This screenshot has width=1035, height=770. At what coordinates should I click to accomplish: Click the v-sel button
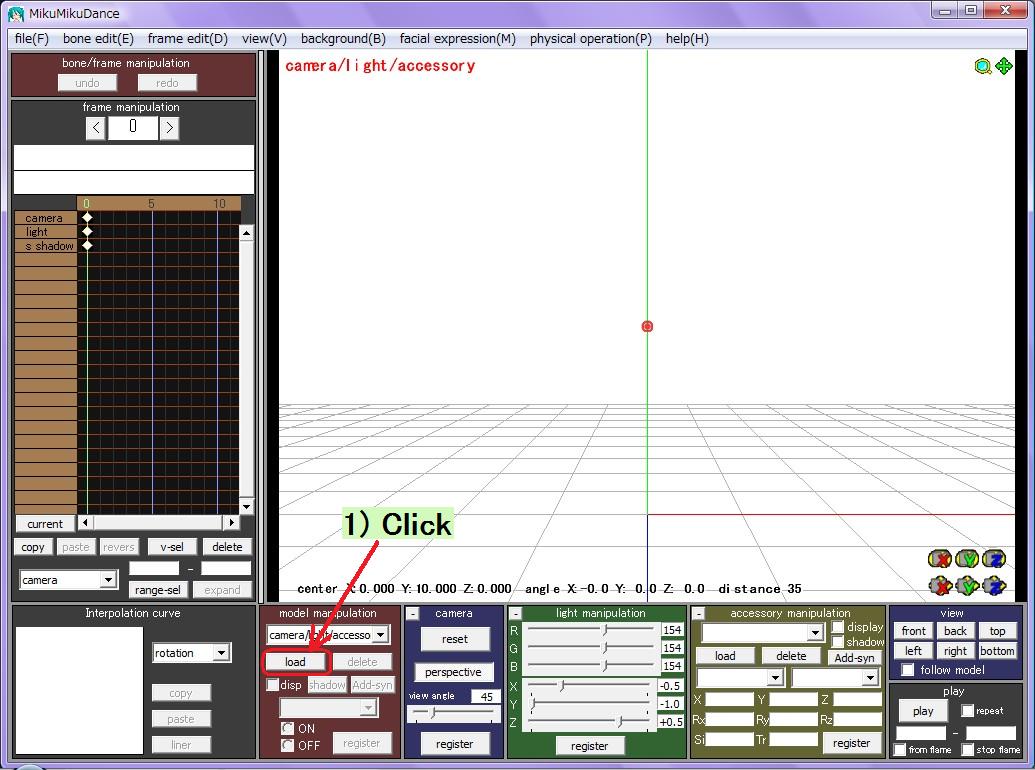(x=172, y=546)
